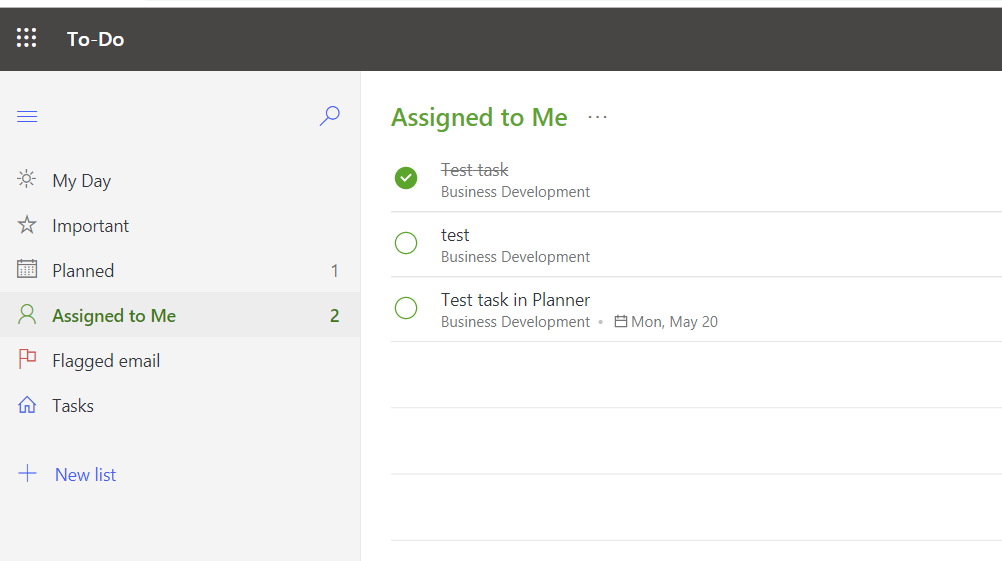Collapse the sidebar with hamburger menu
The height and width of the screenshot is (561, 1002).
tap(27, 117)
